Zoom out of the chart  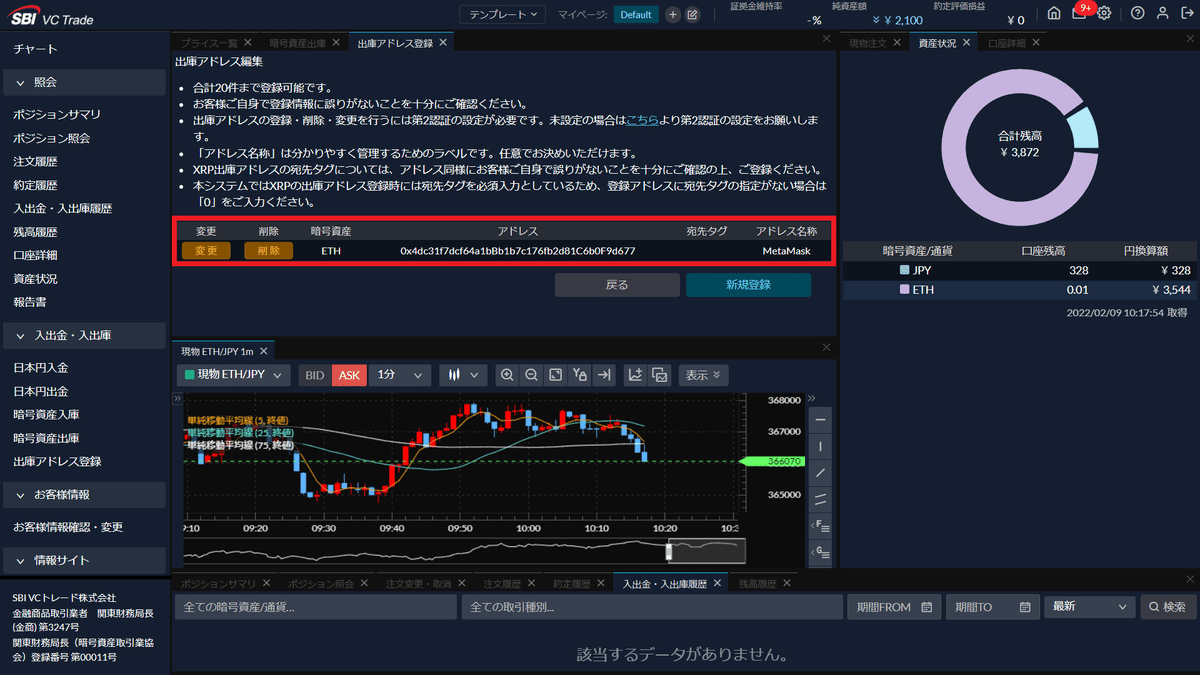point(531,375)
